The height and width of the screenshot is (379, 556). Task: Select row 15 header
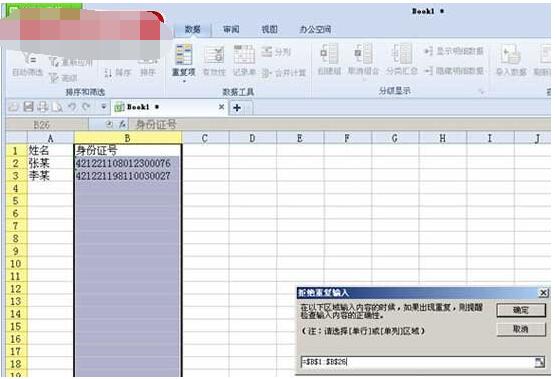pyautogui.click(x=16, y=326)
